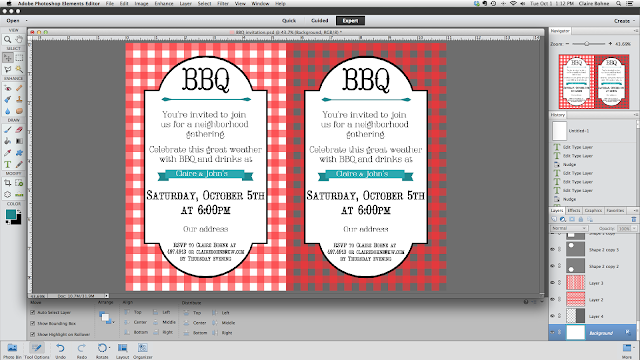Pick the Crop tool

[7, 183]
